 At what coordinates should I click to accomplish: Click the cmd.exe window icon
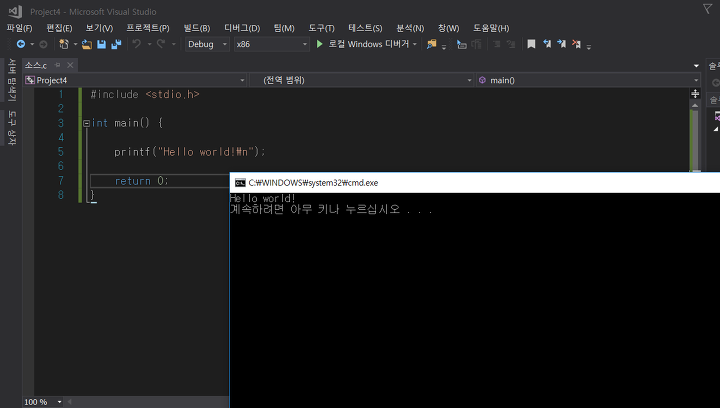coord(240,183)
